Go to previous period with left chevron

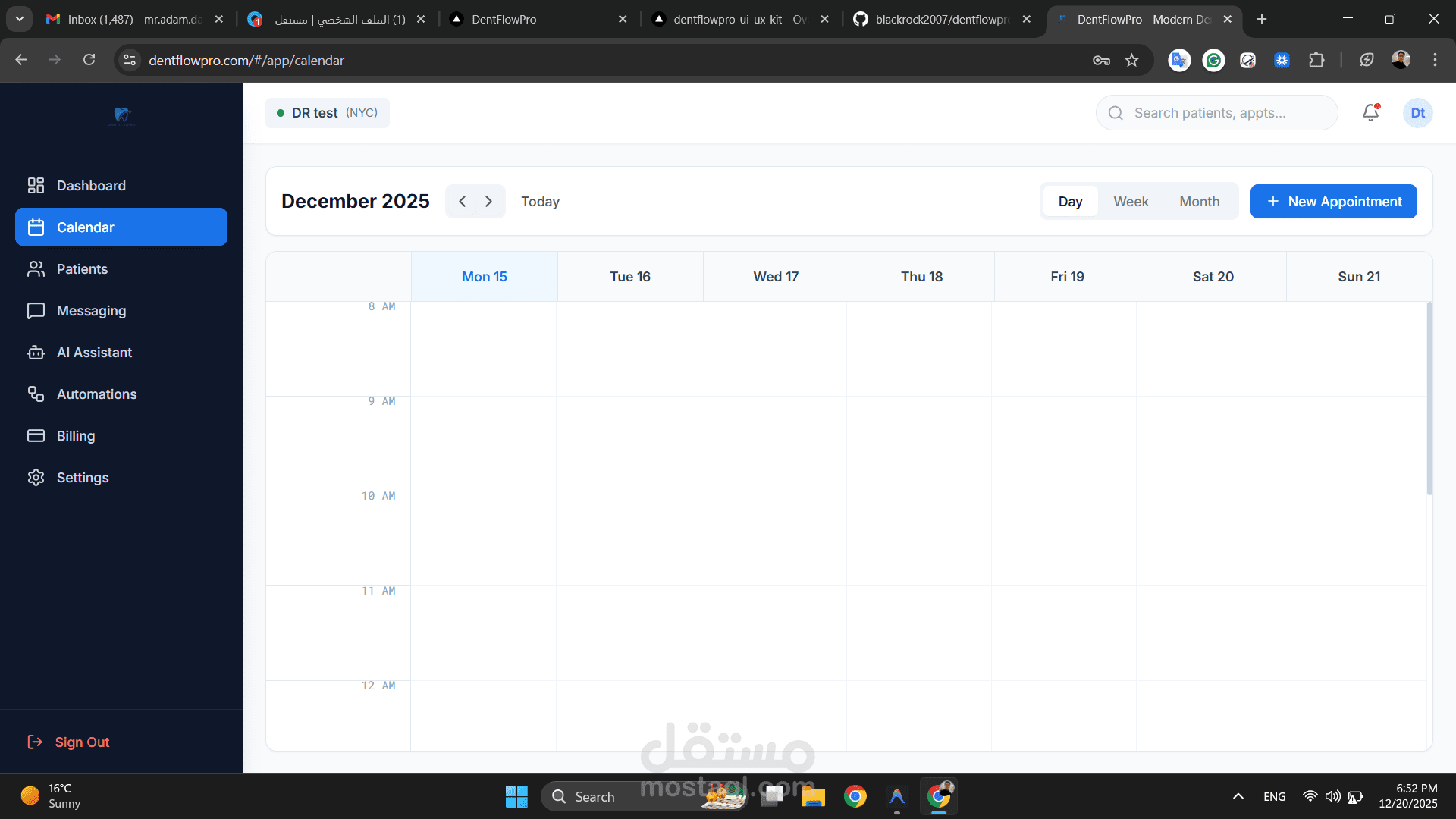coord(462,202)
